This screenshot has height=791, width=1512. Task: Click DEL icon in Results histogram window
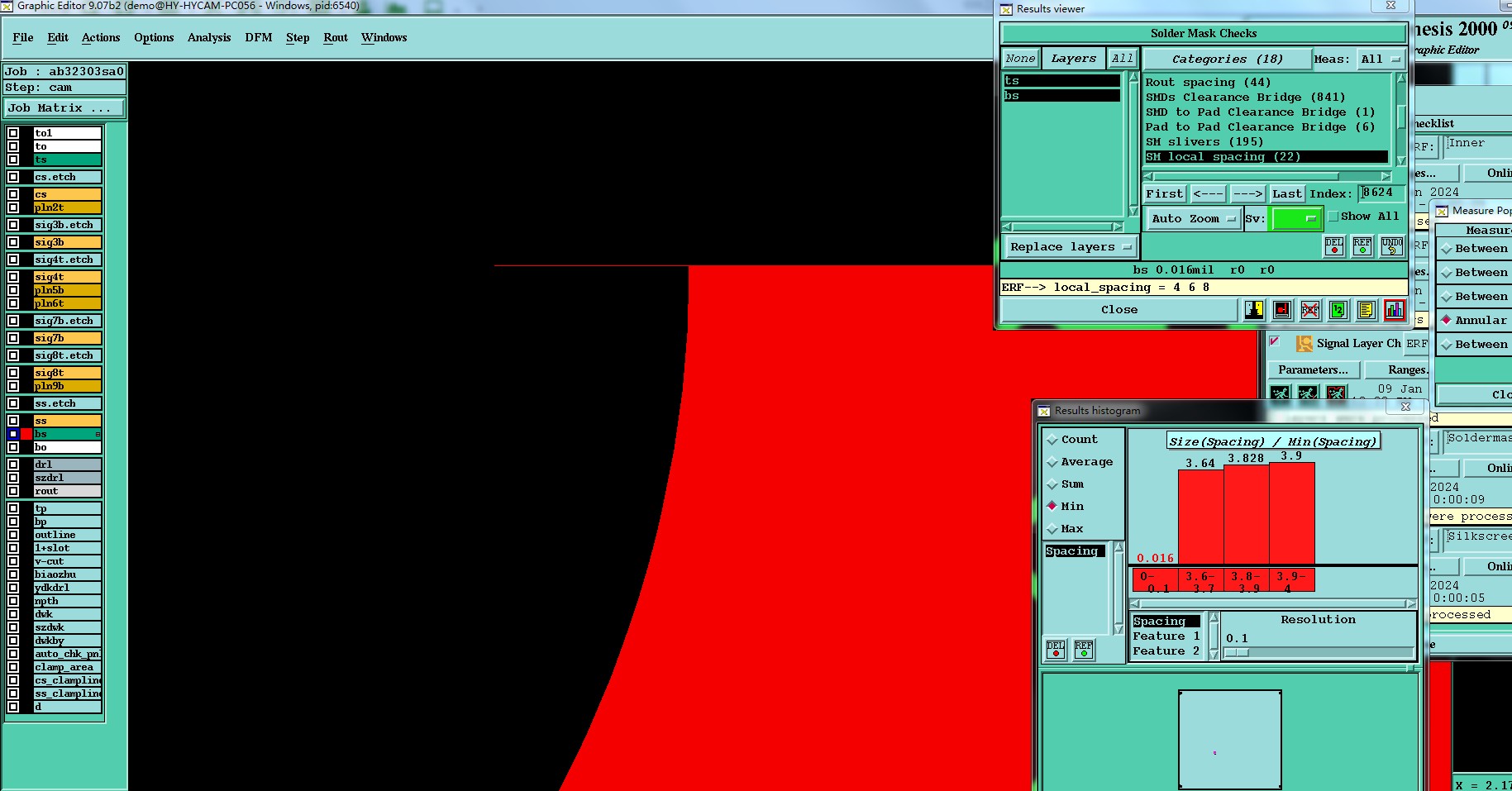[1056, 650]
